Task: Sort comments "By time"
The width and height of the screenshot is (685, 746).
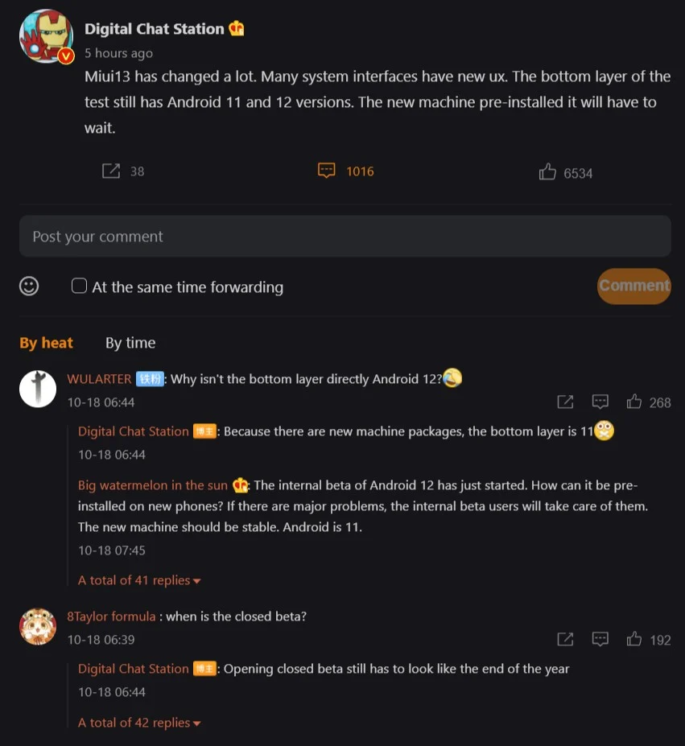Action: tap(130, 343)
